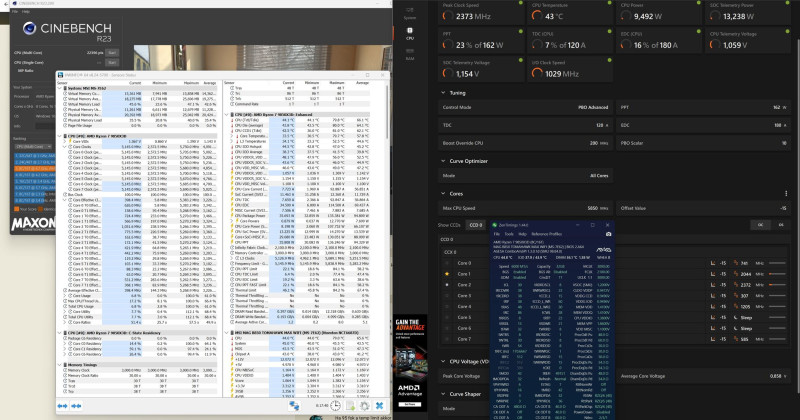Collapse the Curve Optimizer section
Screen dimensions: 800x420
tap(443, 161)
